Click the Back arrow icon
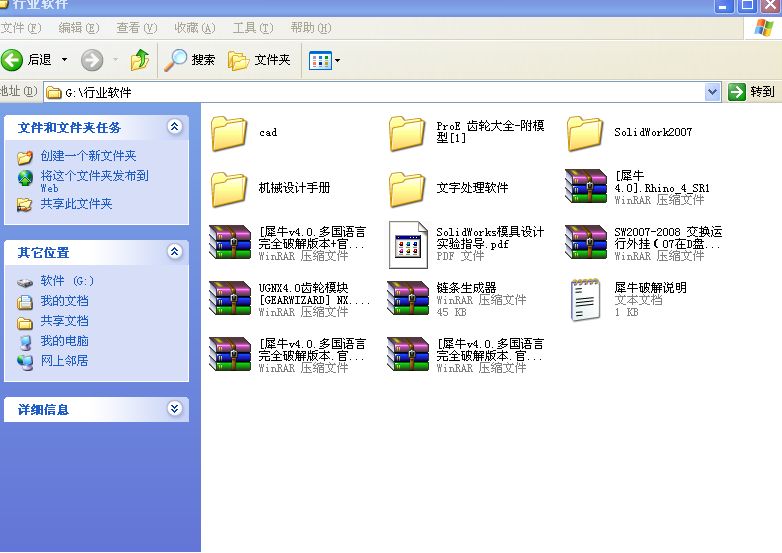Screen dimensions: 782x553 click(x=12, y=60)
